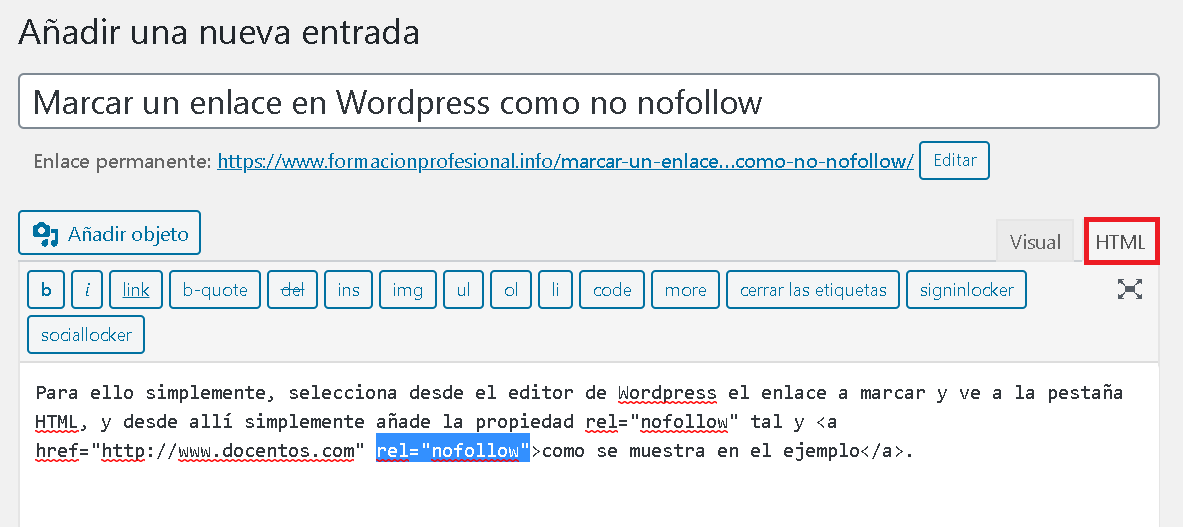
Task: Switch to the Visual editor tab
Action: pos(1034,241)
